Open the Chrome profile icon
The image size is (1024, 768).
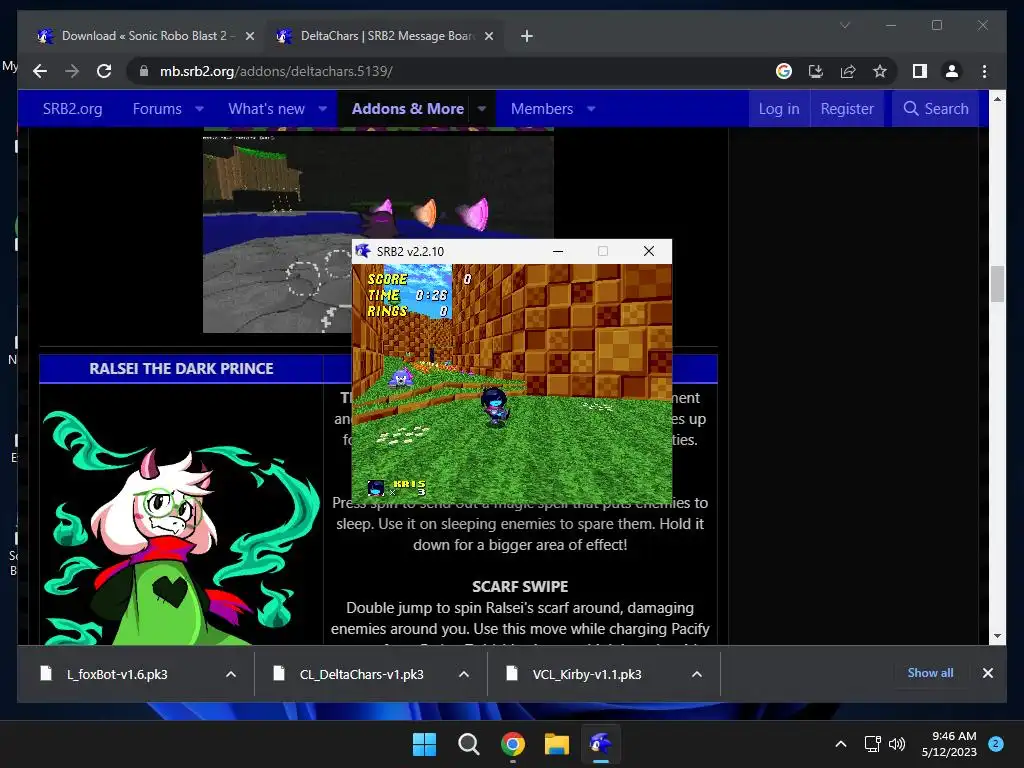[x=952, y=71]
